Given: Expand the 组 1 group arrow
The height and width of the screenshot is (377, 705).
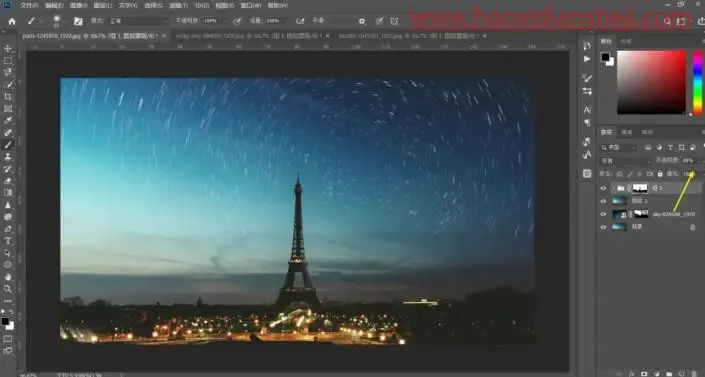Looking at the screenshot, I should [x=613, y=188].
